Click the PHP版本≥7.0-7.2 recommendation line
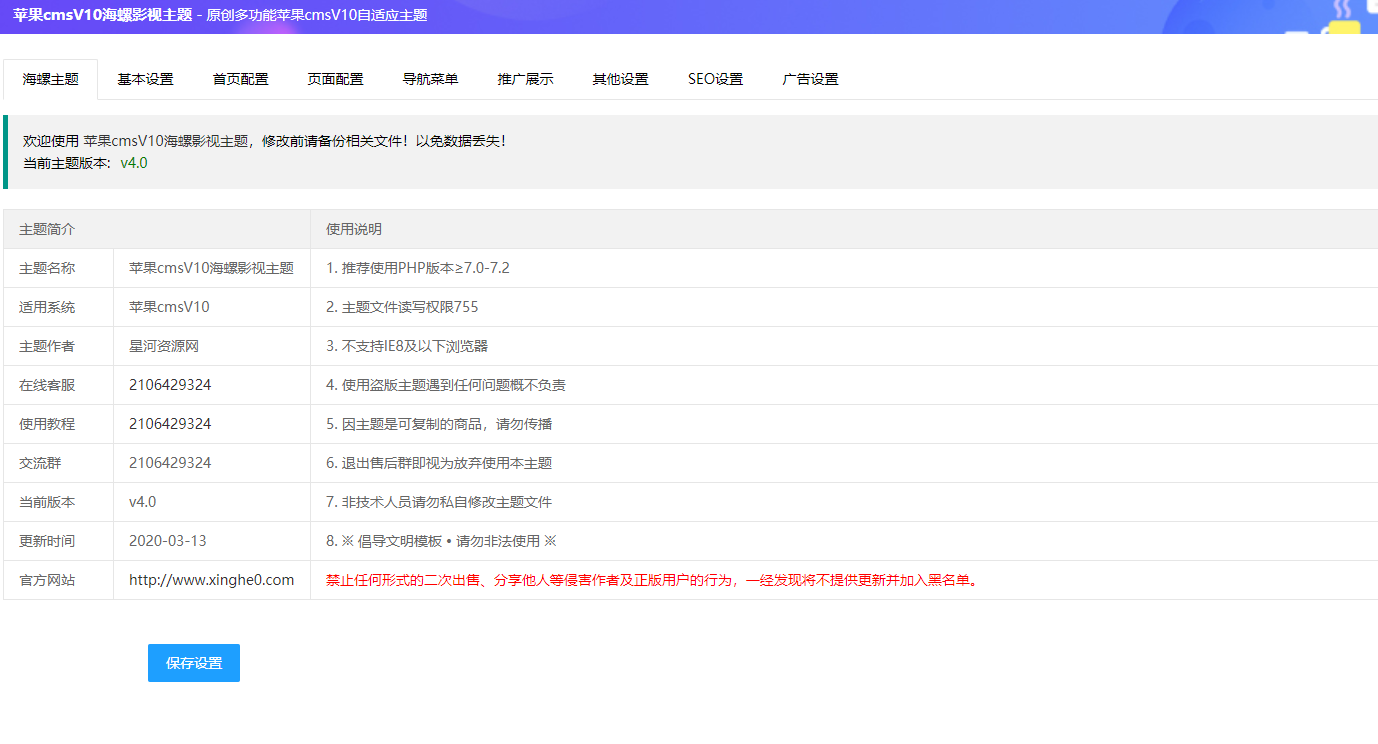 click(418, 268)
